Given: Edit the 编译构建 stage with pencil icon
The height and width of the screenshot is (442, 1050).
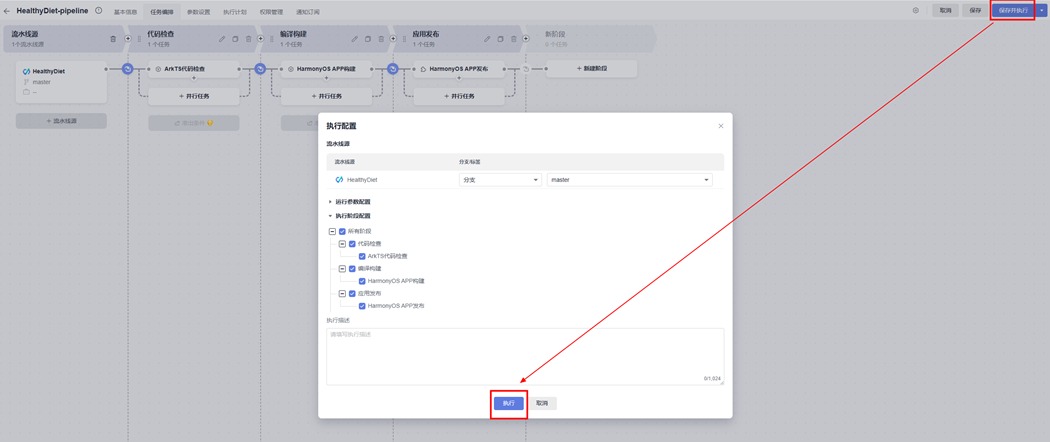Looking at the screenshot, I should point(355,39).
